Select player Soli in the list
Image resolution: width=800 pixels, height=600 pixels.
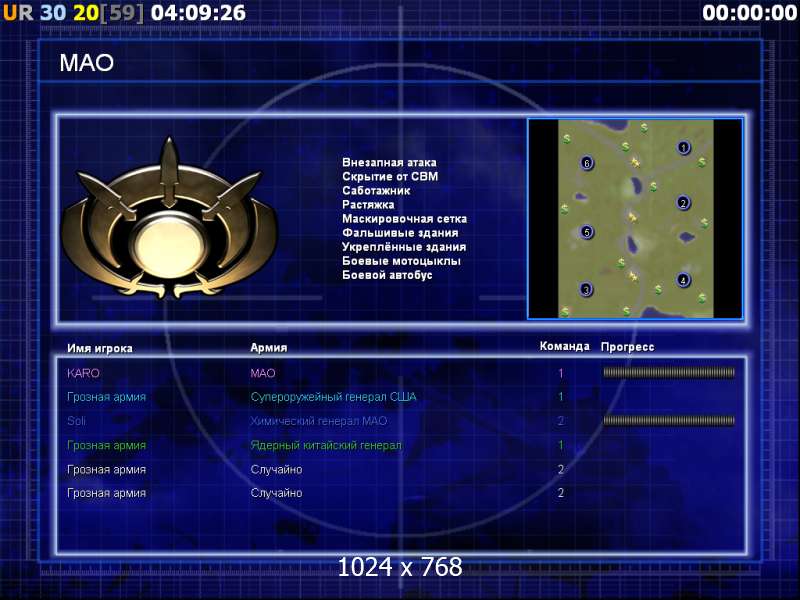click(77, 421)
